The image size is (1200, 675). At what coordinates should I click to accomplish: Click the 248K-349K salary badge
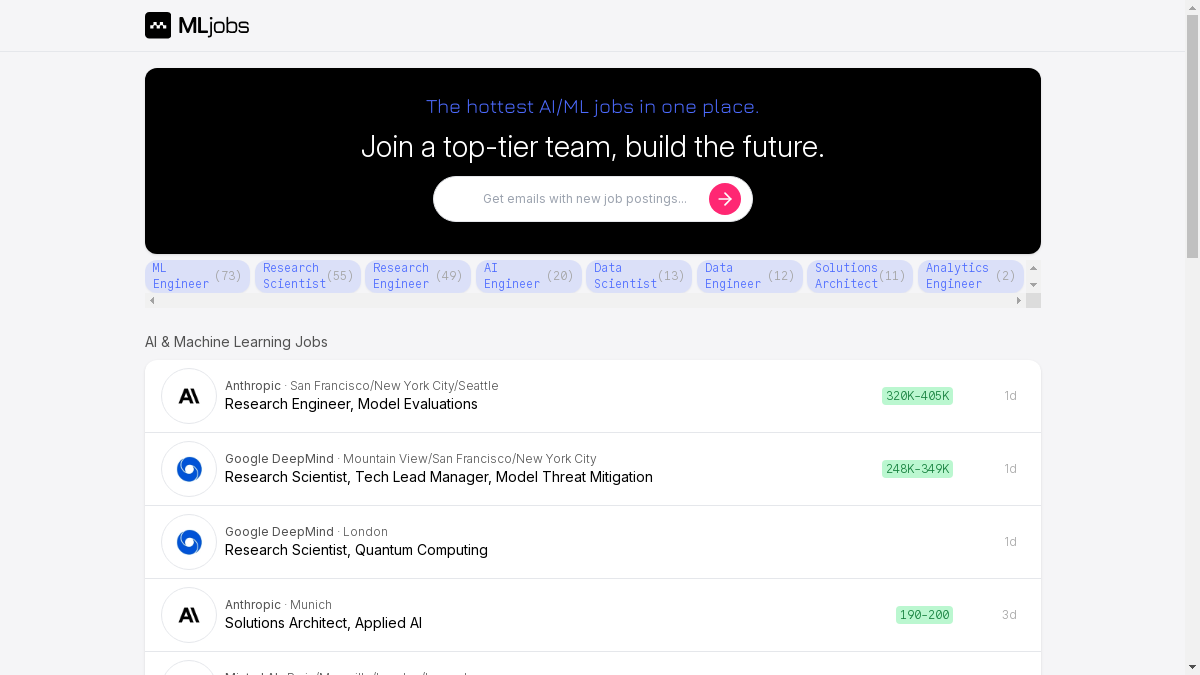coord(917,469)
